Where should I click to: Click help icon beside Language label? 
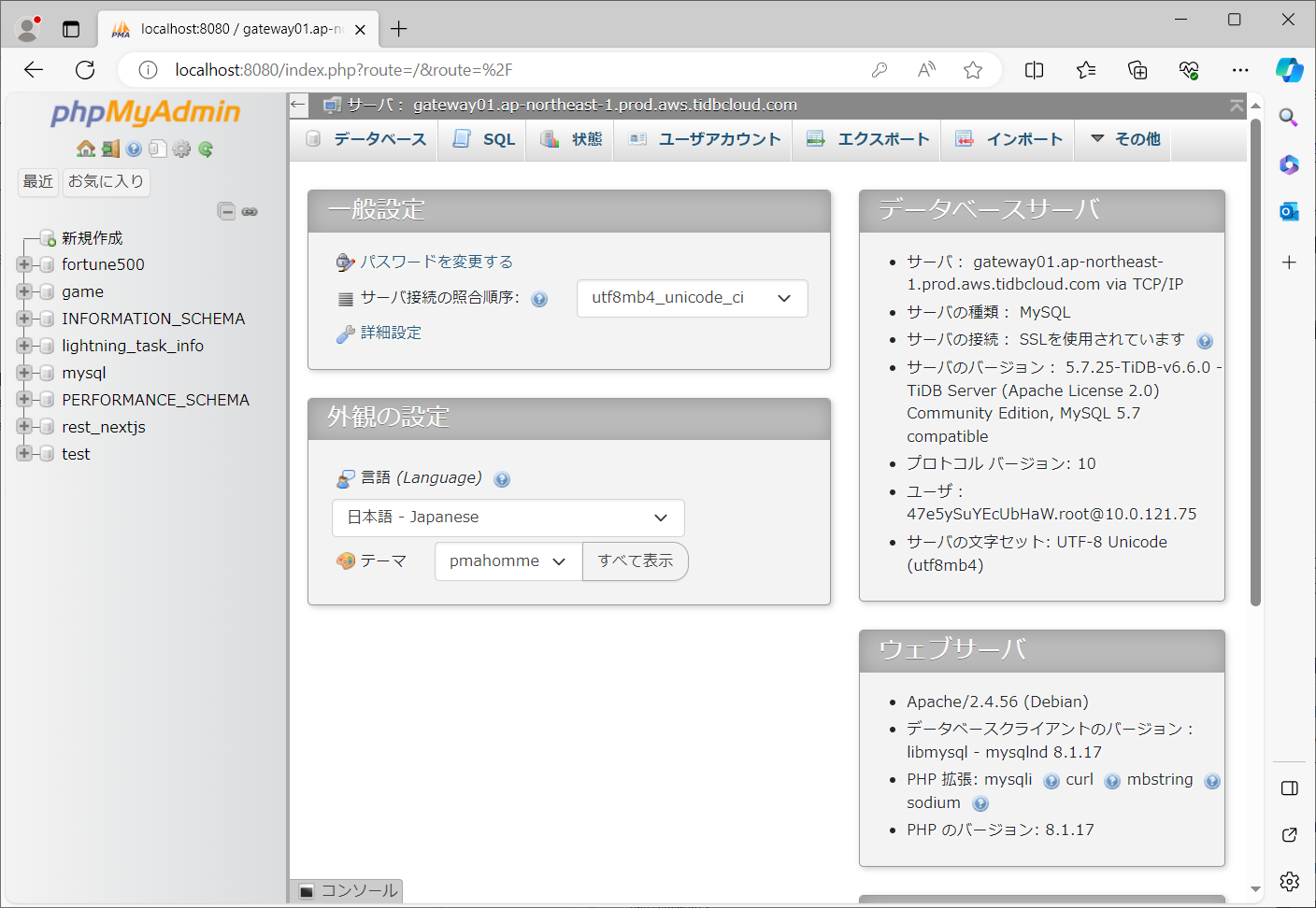pyautogui.click(x=502, y=479)
